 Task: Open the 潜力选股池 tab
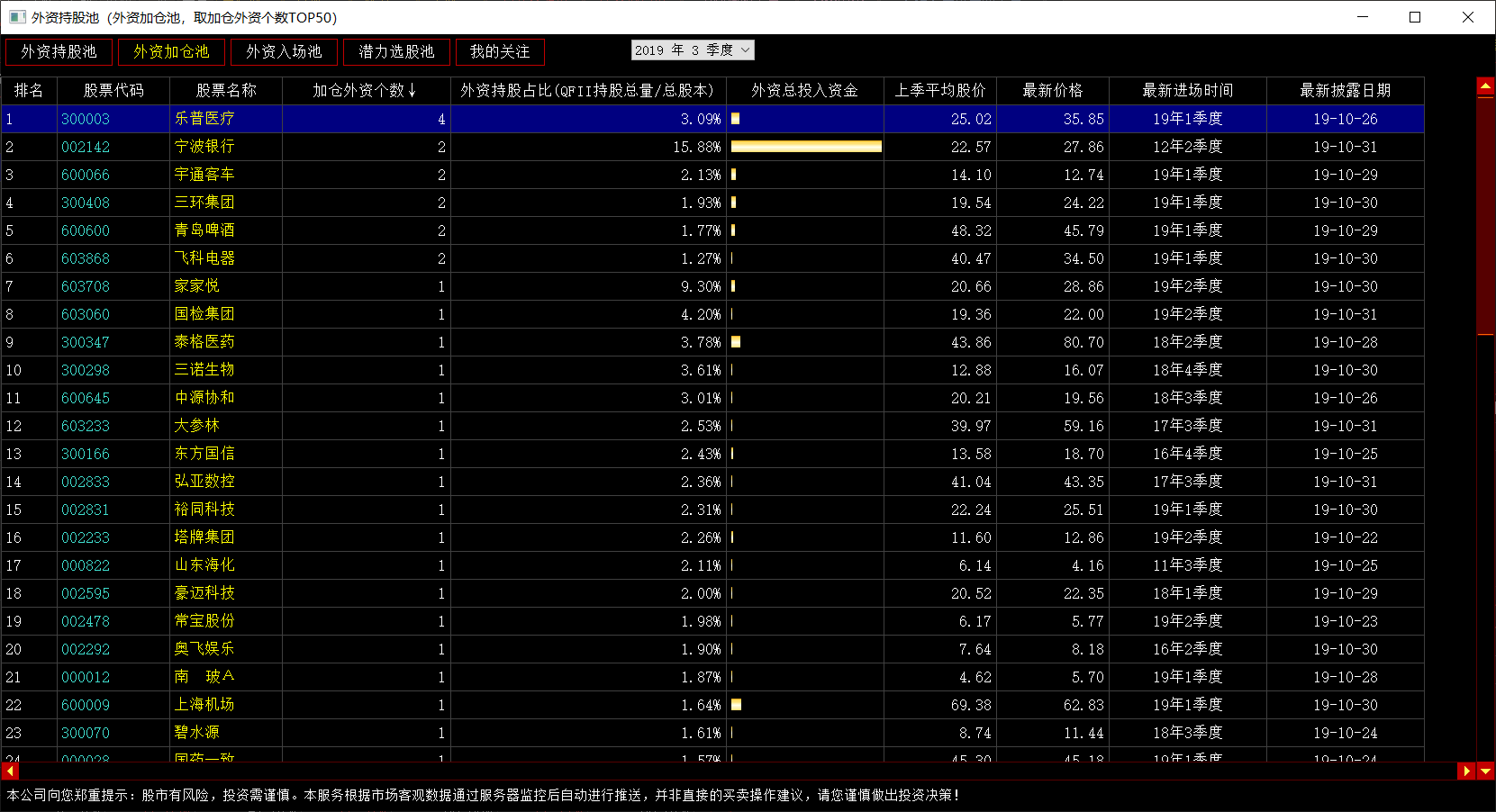point(396,52)
